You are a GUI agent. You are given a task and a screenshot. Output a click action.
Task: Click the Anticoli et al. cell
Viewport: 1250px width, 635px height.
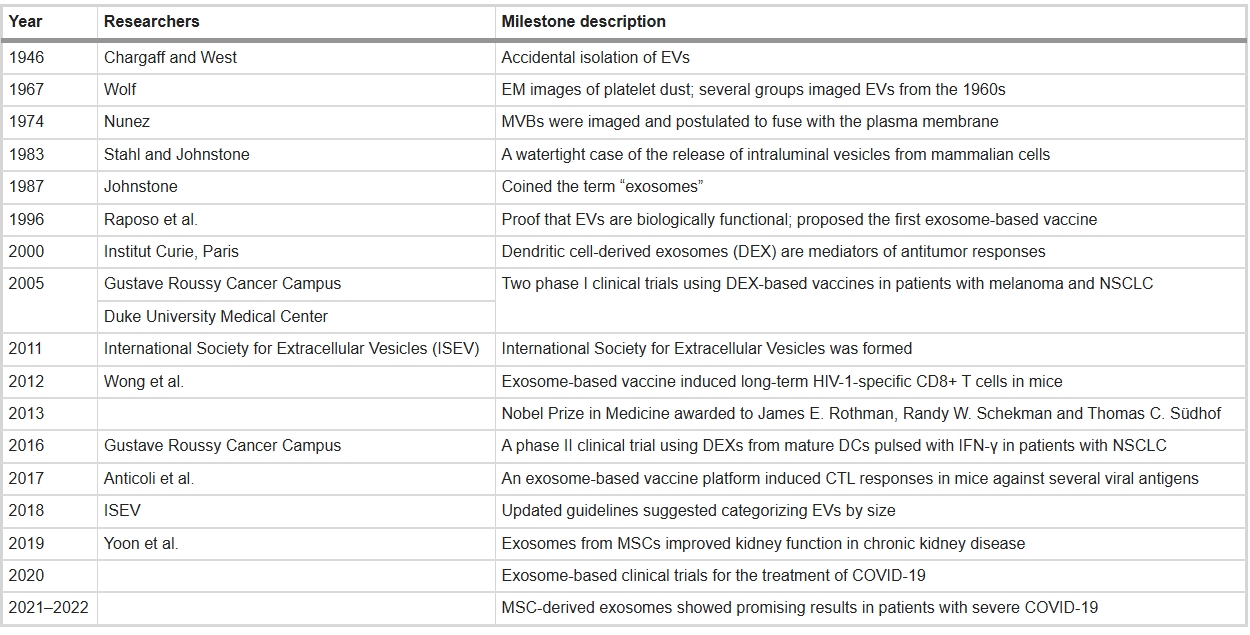click(x=149, y=478)
